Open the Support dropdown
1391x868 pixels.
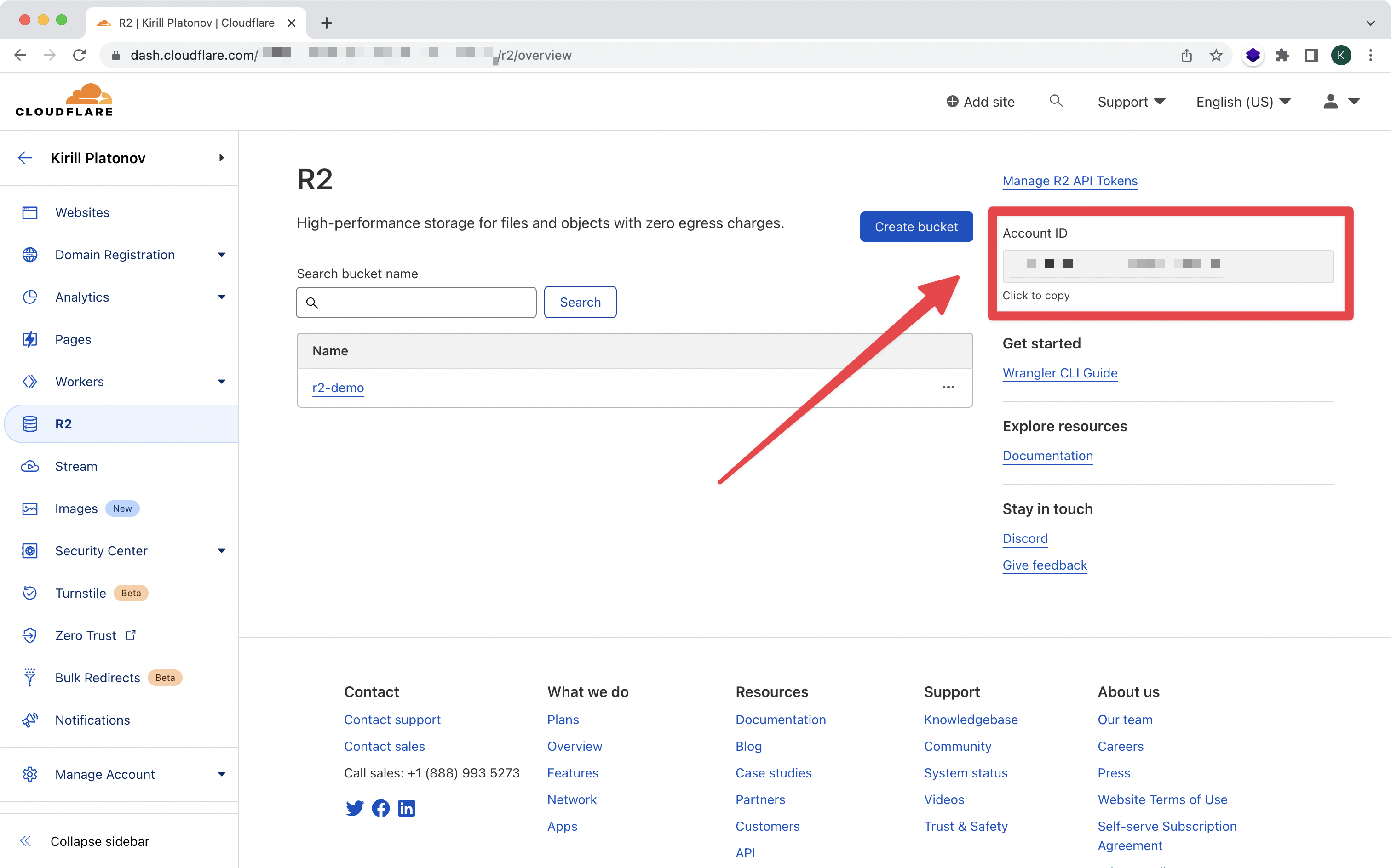pyautogui.click(x=1131, y=102)
